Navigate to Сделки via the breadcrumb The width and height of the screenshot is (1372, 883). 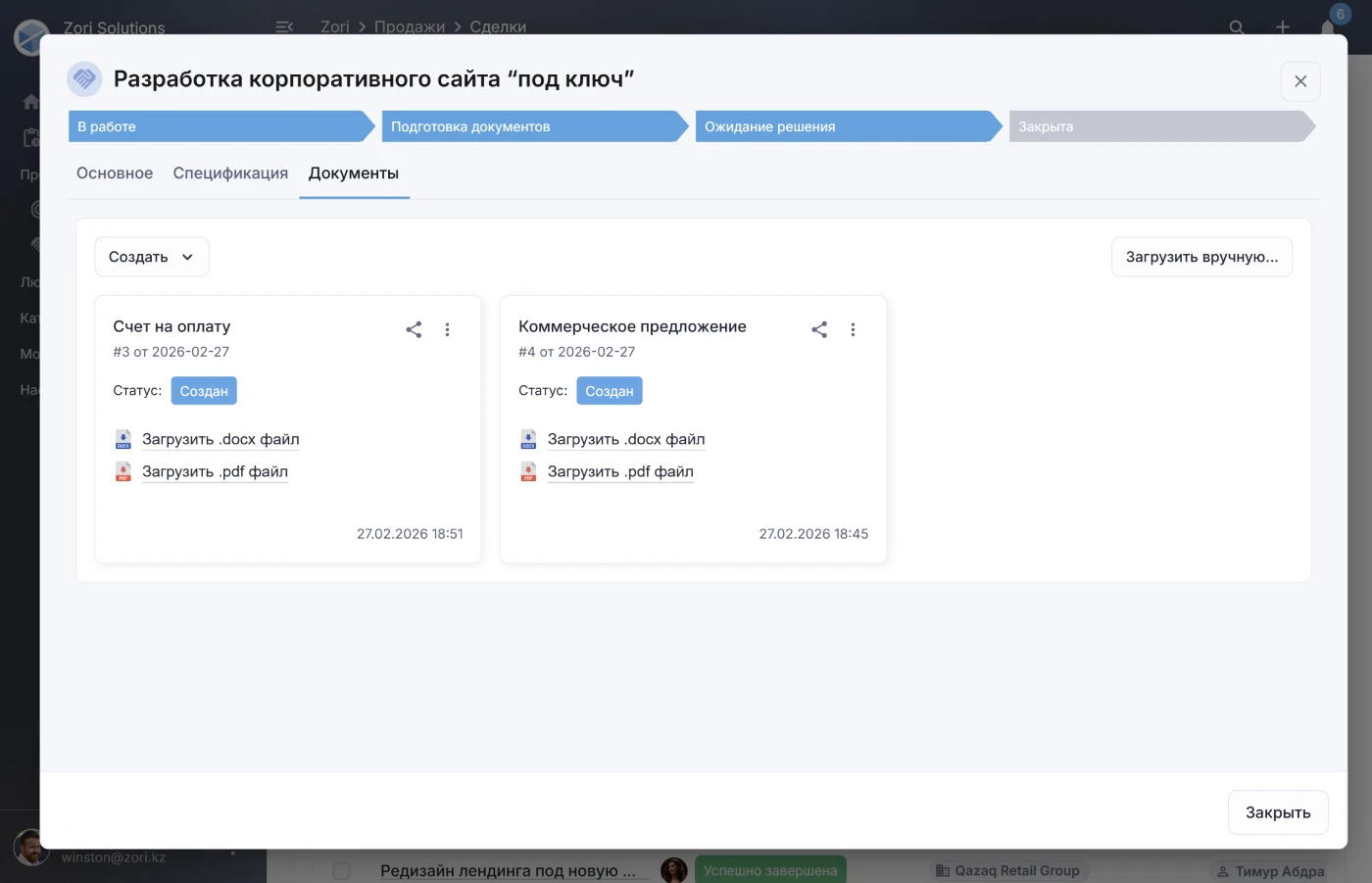[x=498, y=26]
